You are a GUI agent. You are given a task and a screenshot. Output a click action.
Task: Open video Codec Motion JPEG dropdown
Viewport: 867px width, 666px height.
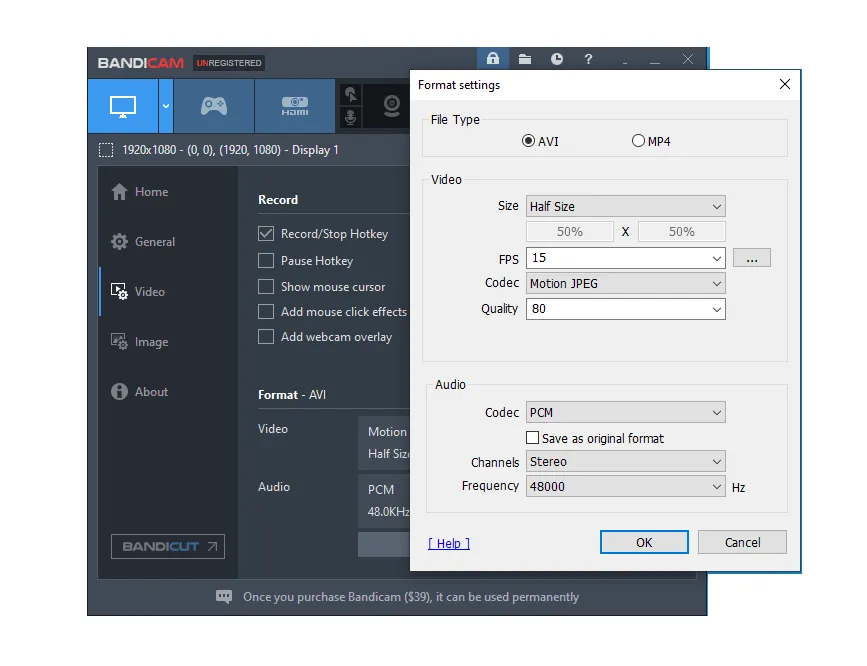(x=625, y=284)
